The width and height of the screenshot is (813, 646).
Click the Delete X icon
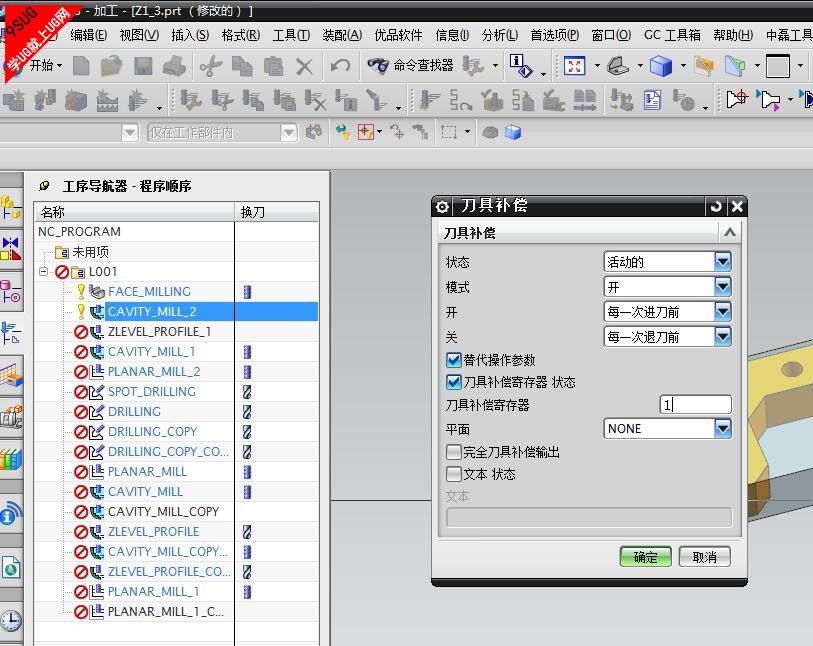tap(304, 66)
